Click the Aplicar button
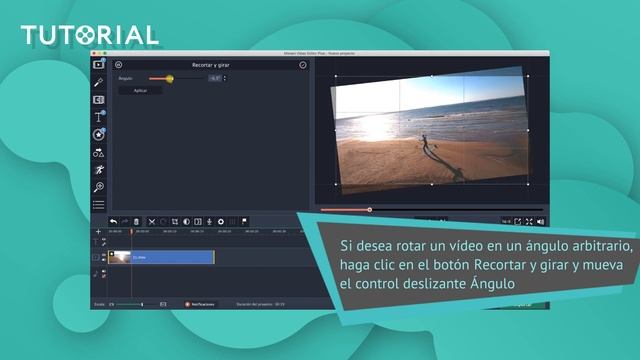640x360 pixels. pyautogui.click(x=140, y=91)
